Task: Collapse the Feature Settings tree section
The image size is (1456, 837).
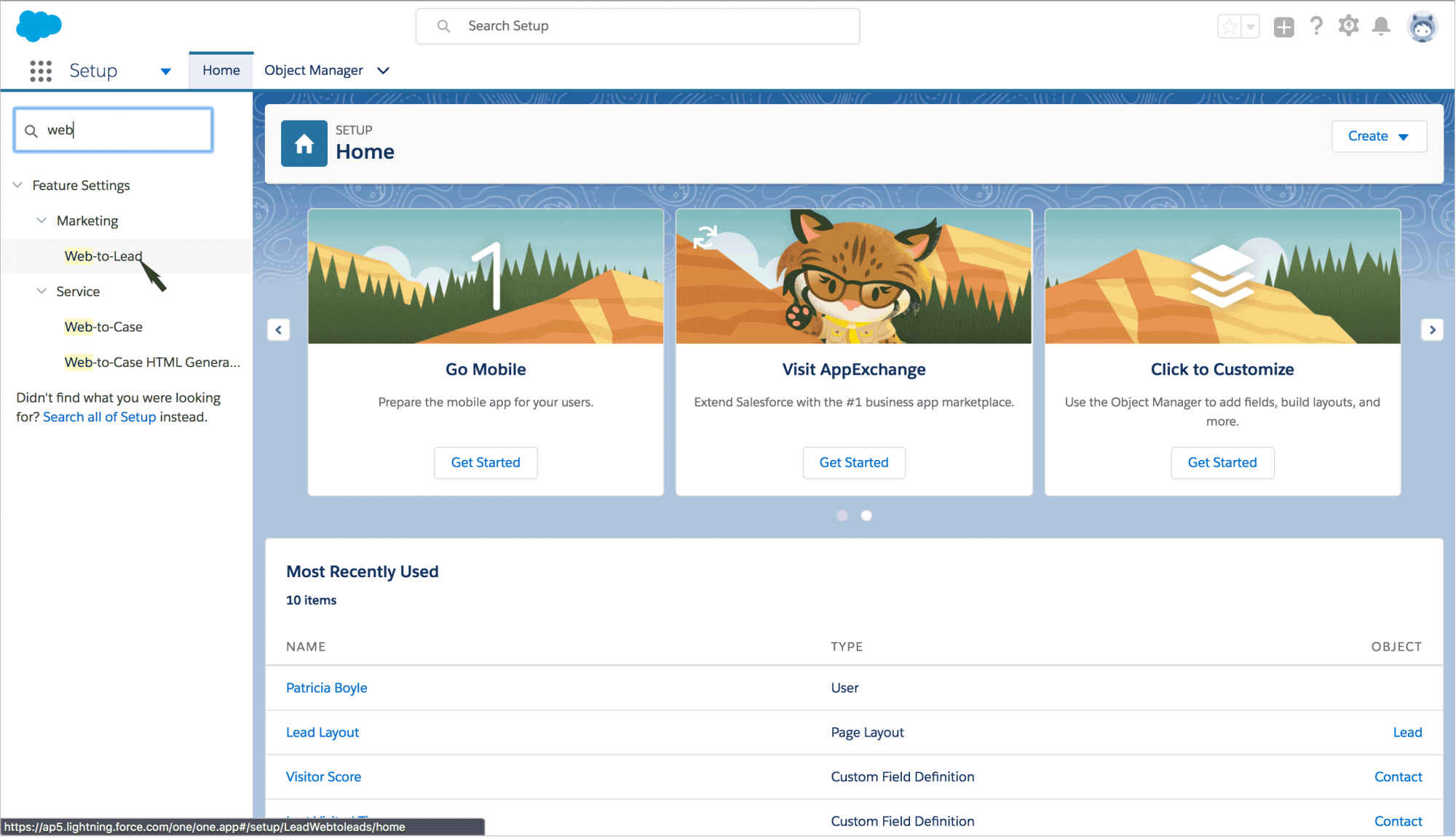Action: (x=17, y=185)
